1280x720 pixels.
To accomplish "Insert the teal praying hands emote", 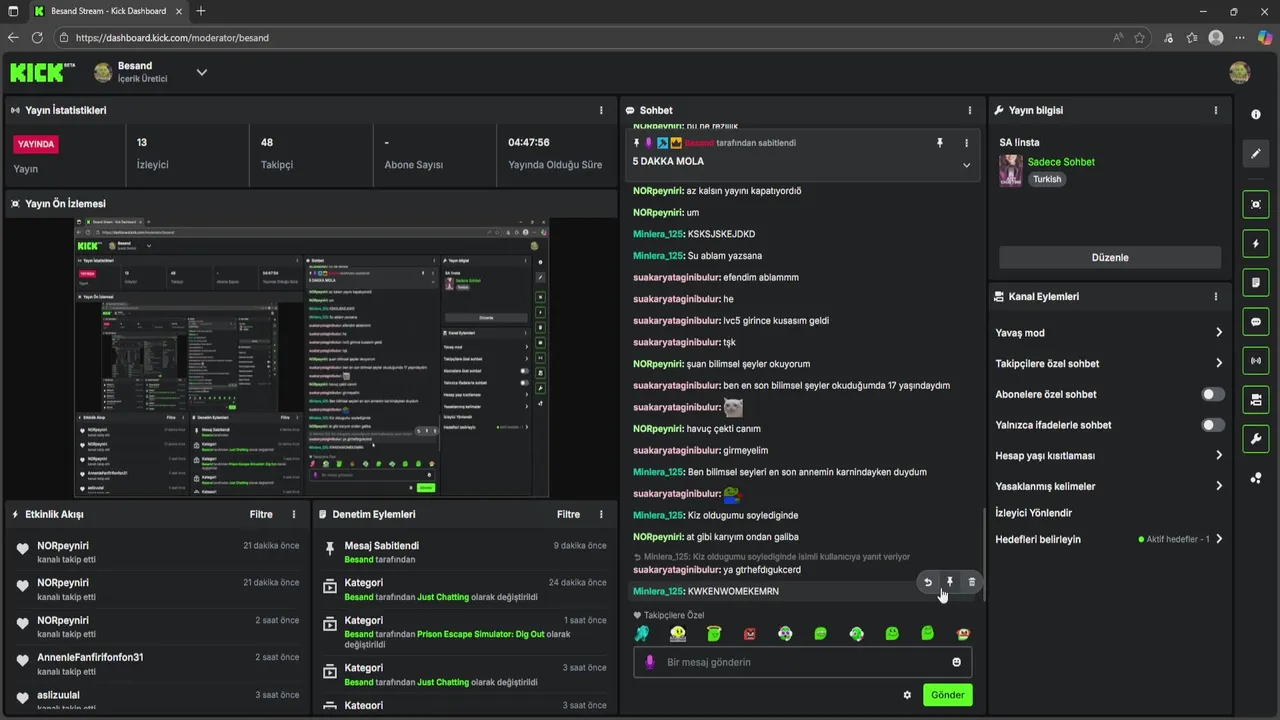I will [x=642, y=634].
